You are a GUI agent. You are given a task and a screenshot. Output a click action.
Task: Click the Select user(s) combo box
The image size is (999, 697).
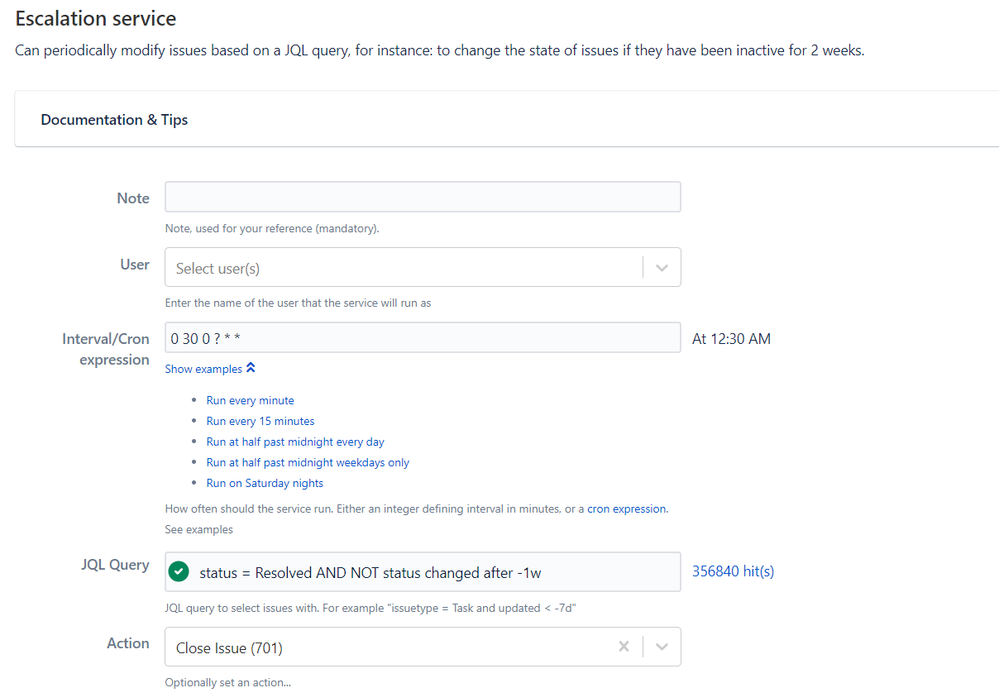click(x=422, y=267)
